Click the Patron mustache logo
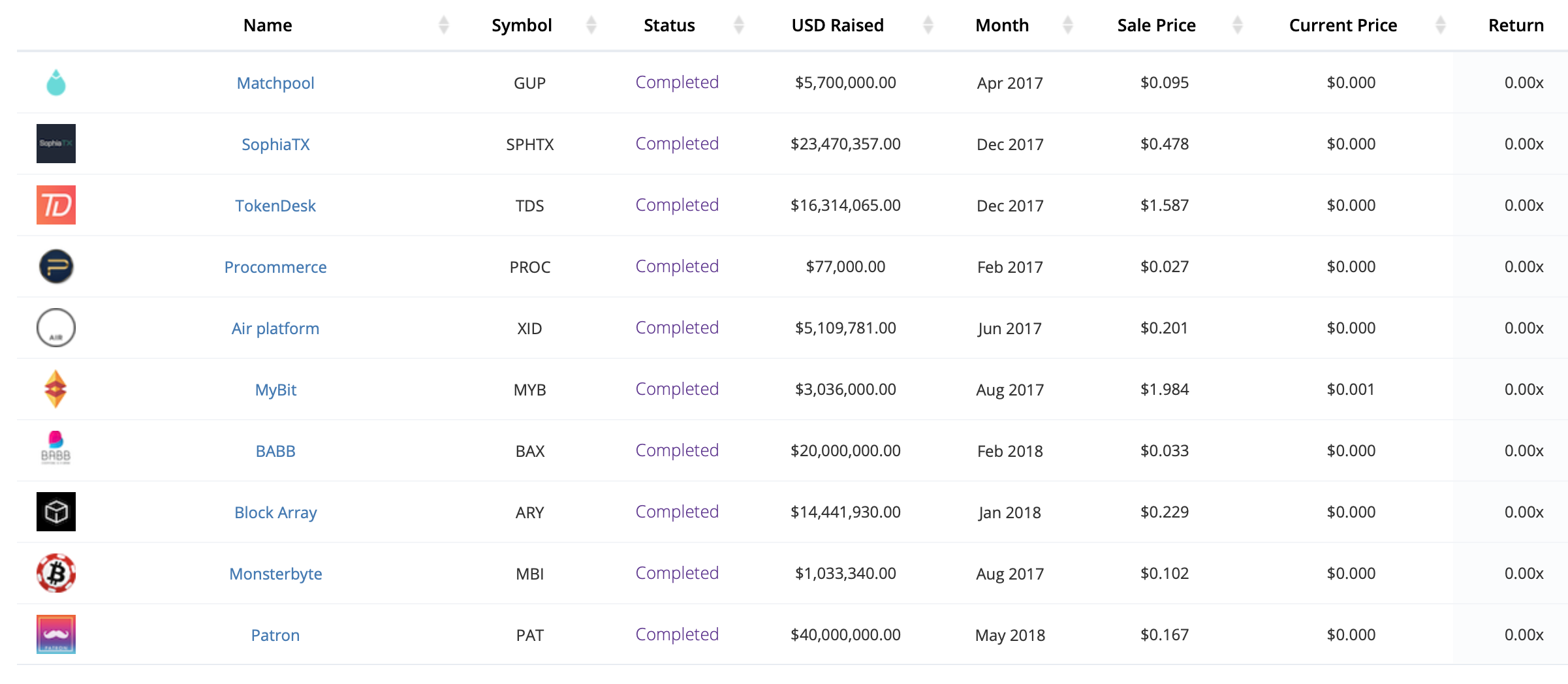Viewport: 1568px width, 684px height. (x=56, y=634)
